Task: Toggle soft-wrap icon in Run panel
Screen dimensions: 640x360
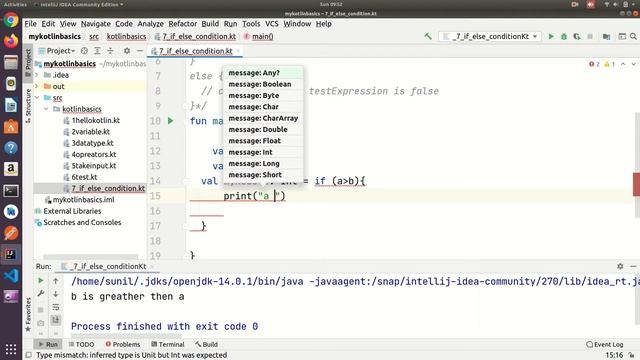Action: [56, 307]
